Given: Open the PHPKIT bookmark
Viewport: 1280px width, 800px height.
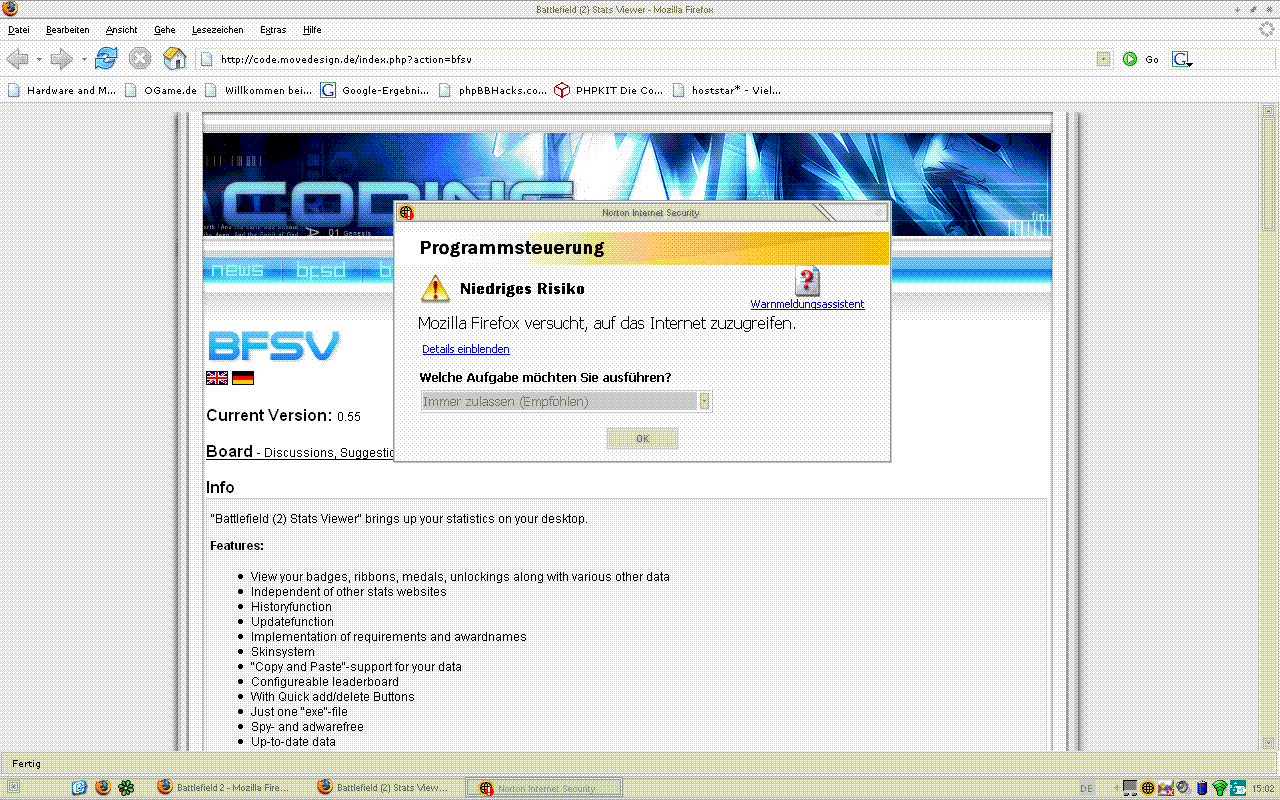Looking at the screenshot, I should [x=609, y=90].
